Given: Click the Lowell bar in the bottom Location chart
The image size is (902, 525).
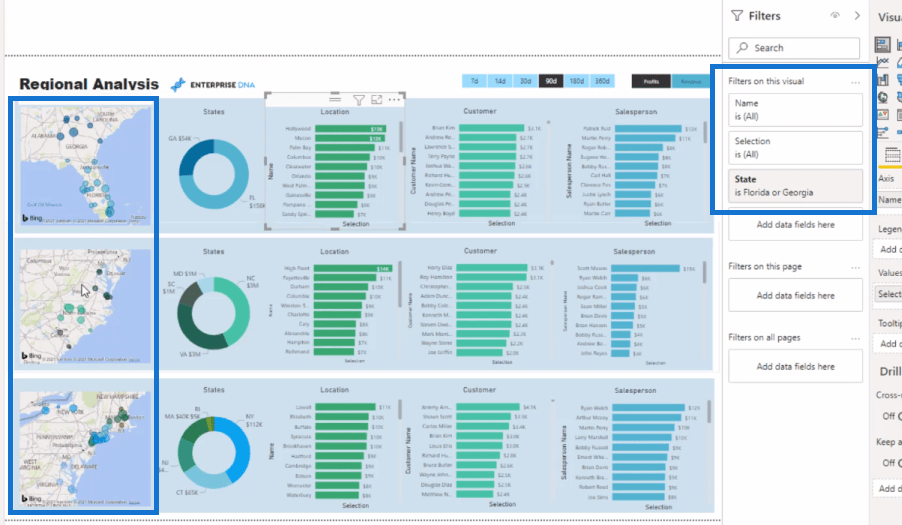Looking at the screenshot, I should tap(345, 407).
